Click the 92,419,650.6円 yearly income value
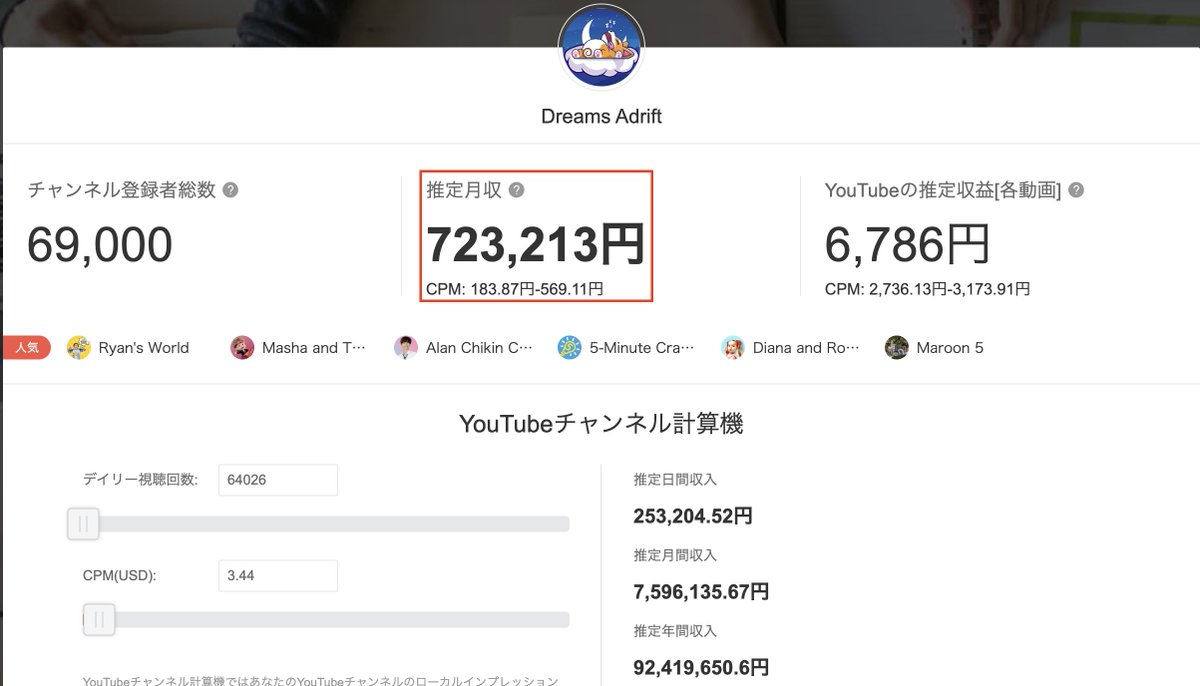The image size is (1200, 686). [x=701, y=667]
